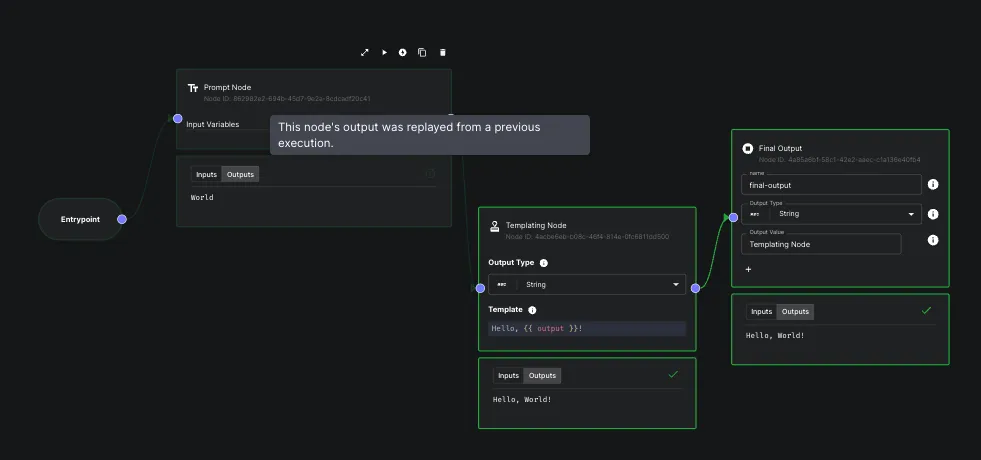Open Final Output Type String dropdown
The height and width of the screenshot is (460, 981).
(x=831, y=214)
